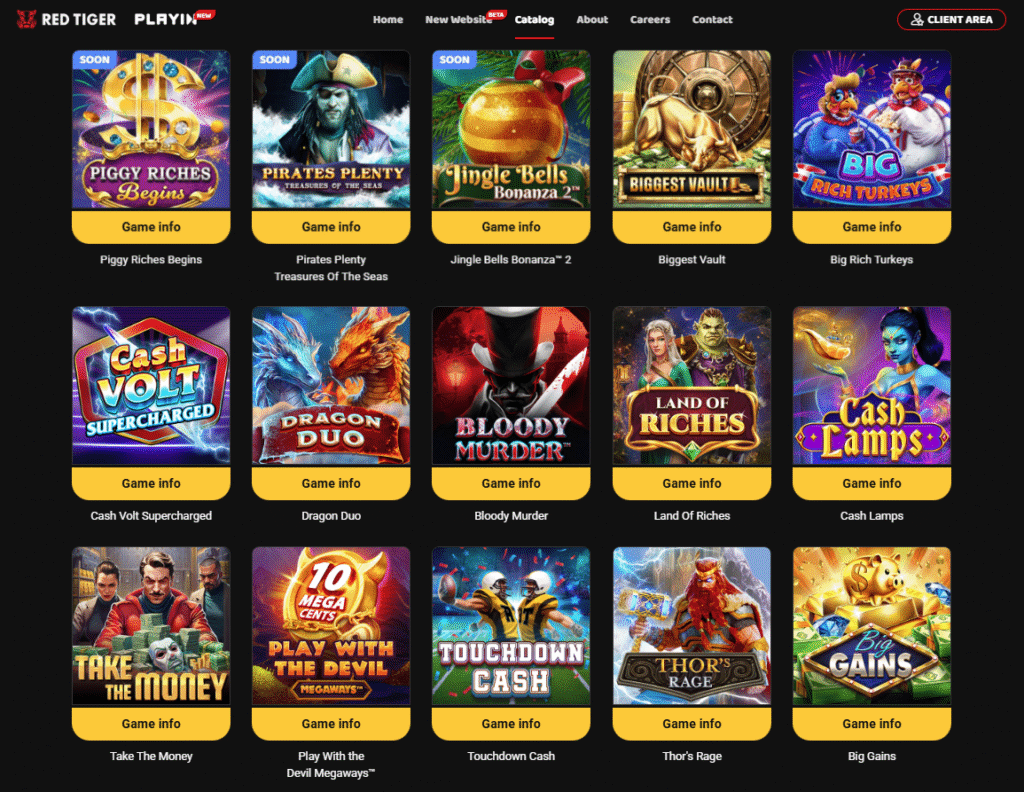Open the Bloody Murder game thumbnail
Image resolution: width=1024 pixels, height=792 pixels.
click(511, 386)
